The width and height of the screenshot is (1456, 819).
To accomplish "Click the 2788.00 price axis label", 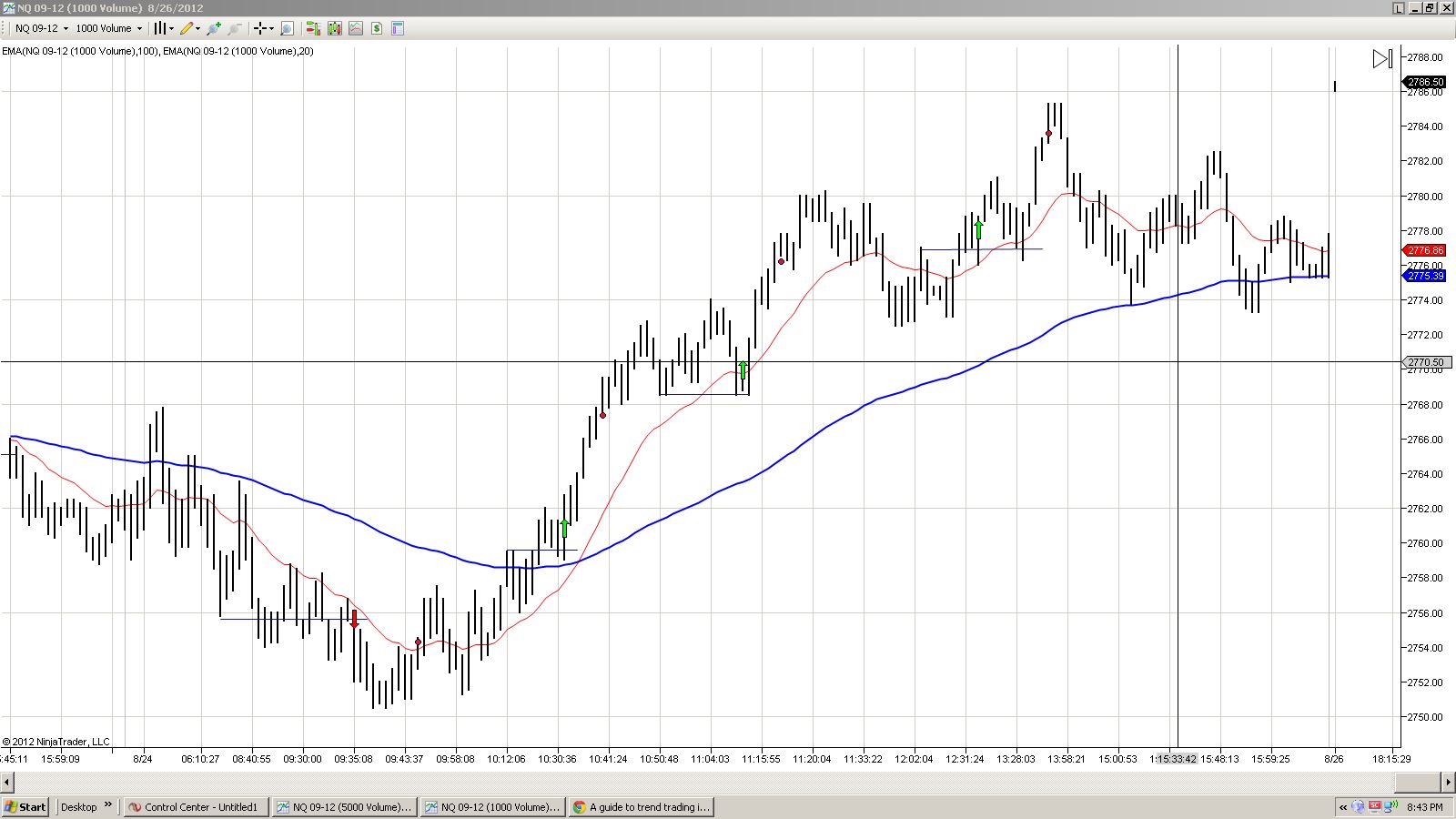I will click(1425, 56).
